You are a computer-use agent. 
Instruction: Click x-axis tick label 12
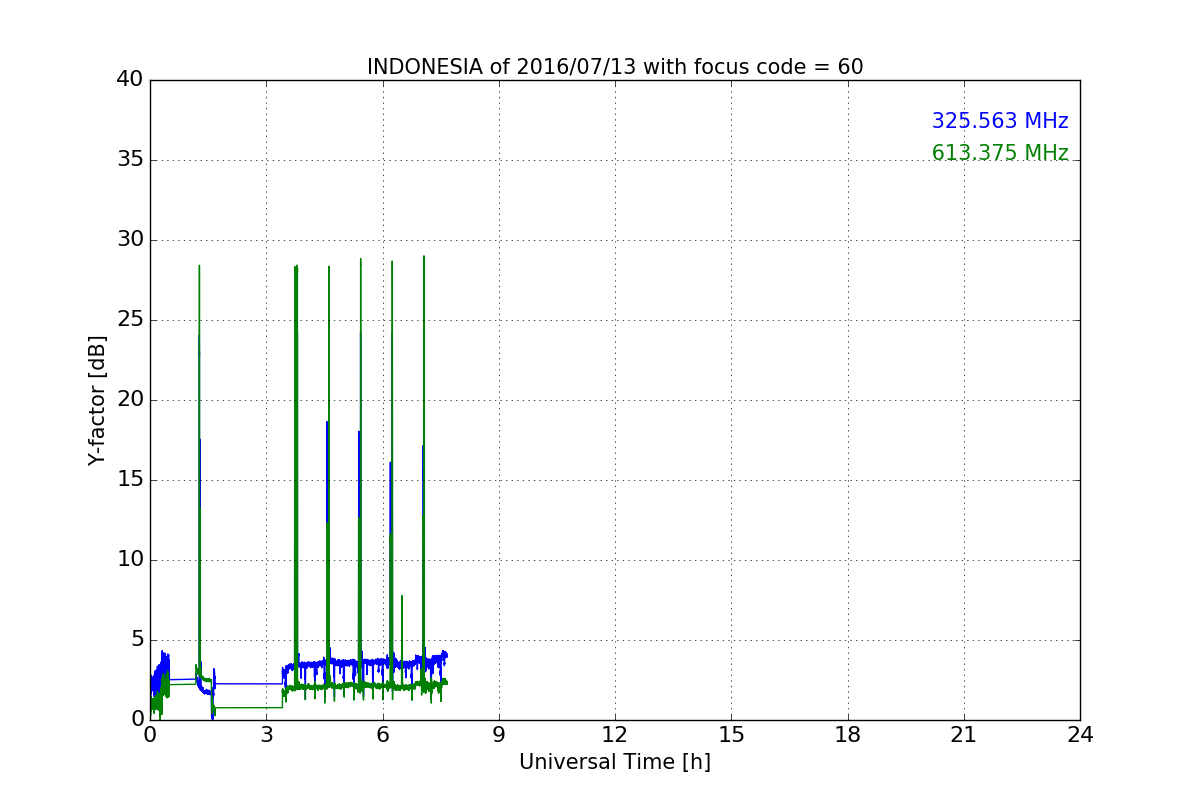pos(615,735)
